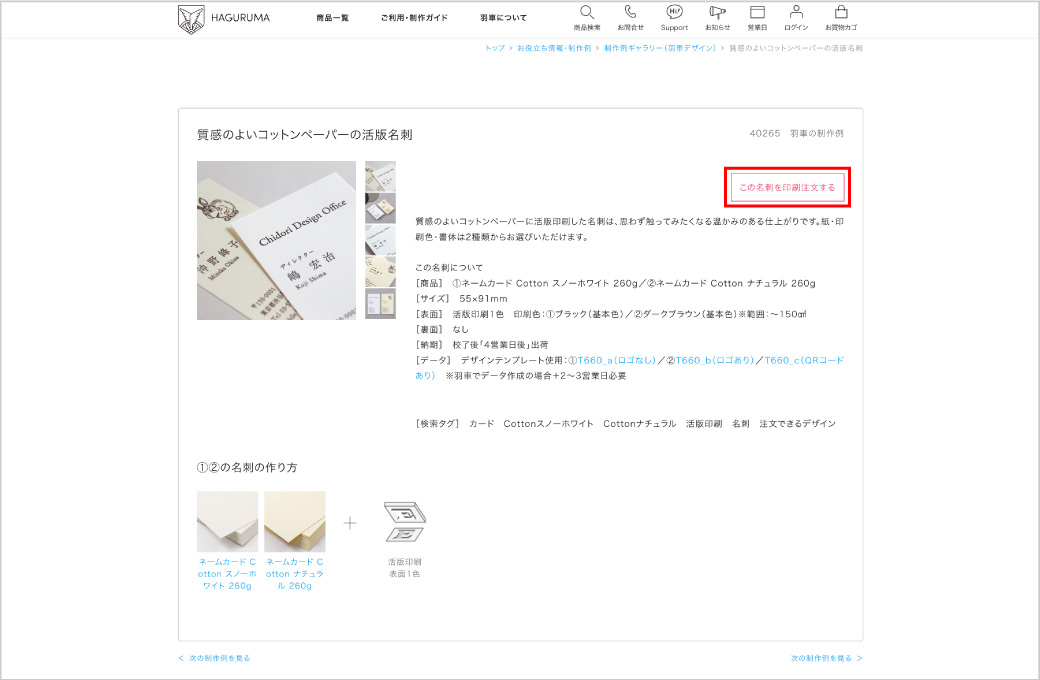Select the first small gallery thumbnail
The width and height of the screenshot is (1040, 680).
(380, 176)
